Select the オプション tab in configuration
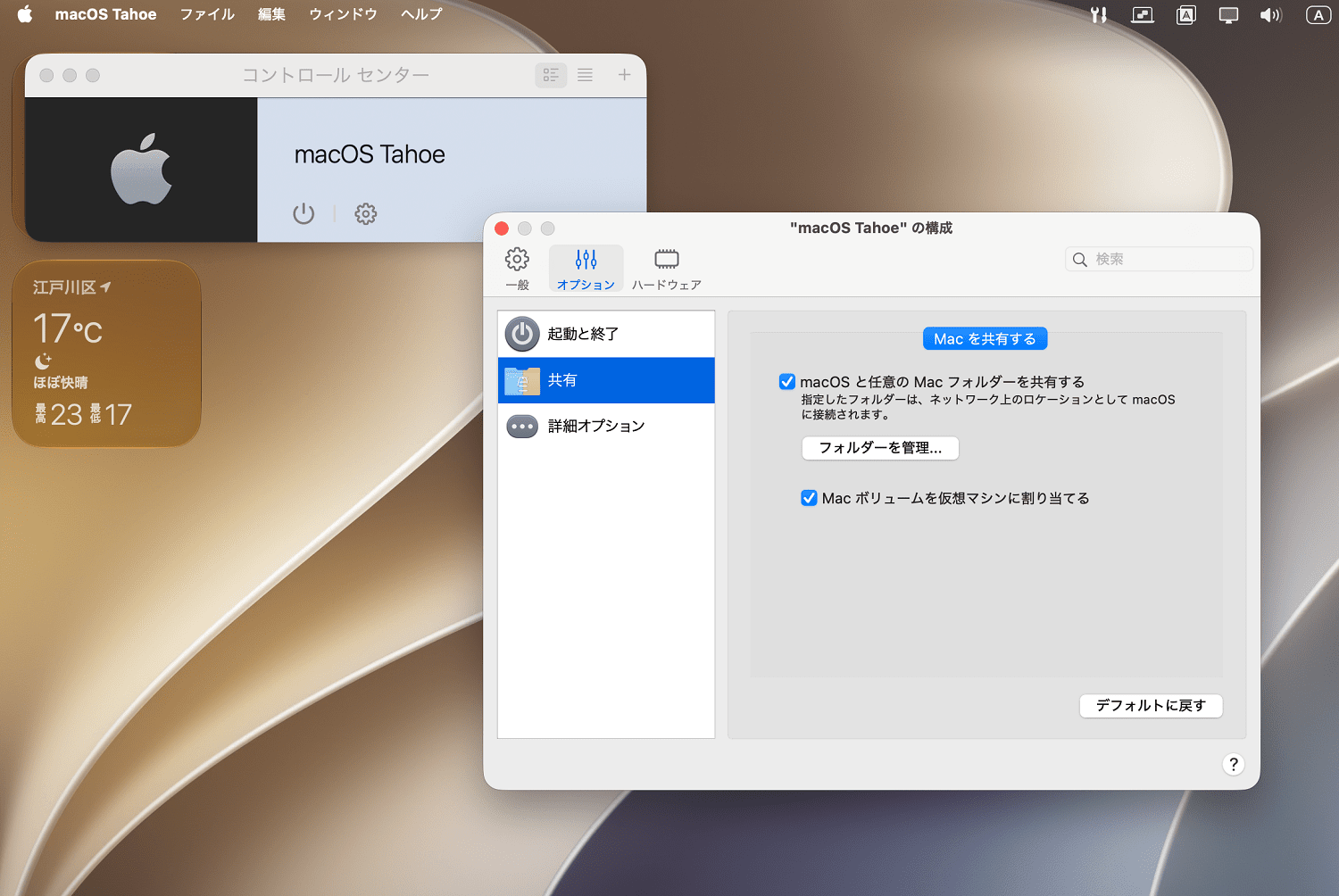 (586, 269)
